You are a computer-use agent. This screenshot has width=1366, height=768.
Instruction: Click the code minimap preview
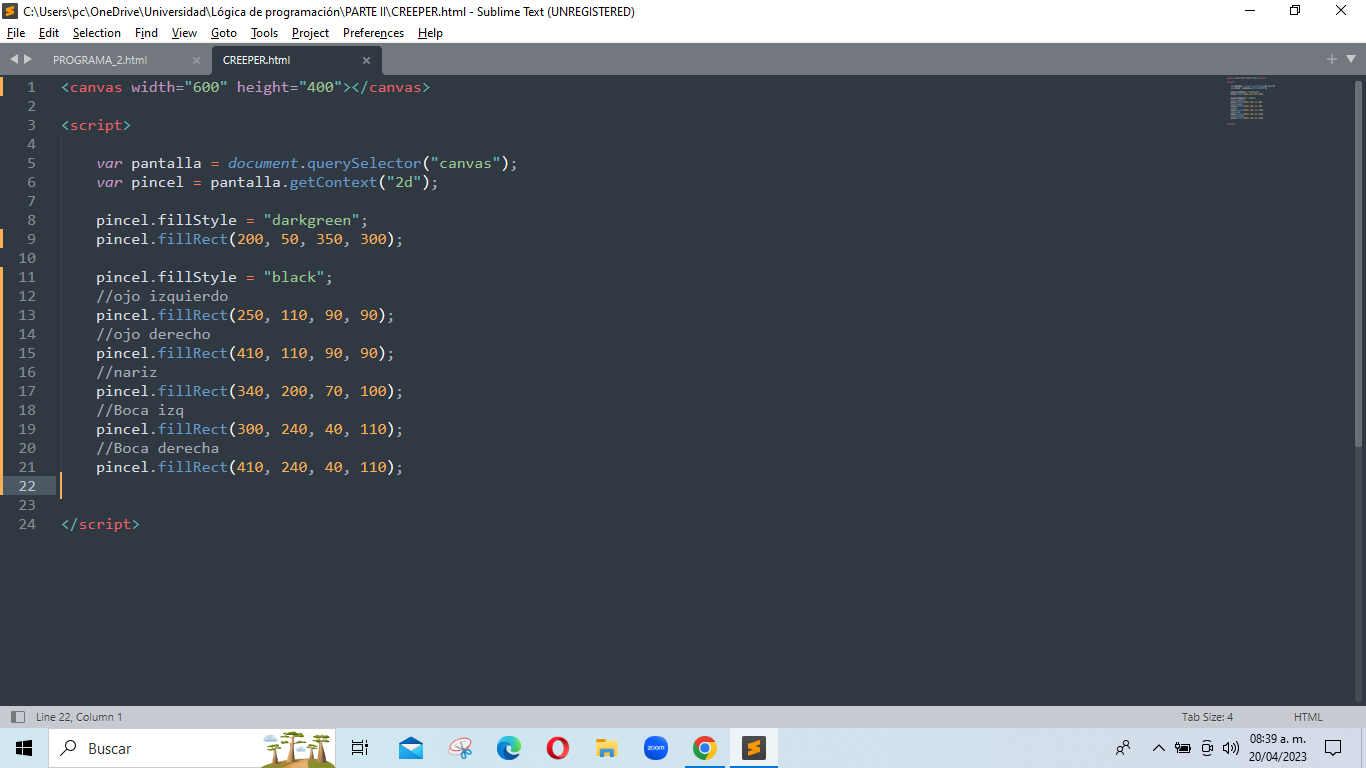pos(1250,100)
